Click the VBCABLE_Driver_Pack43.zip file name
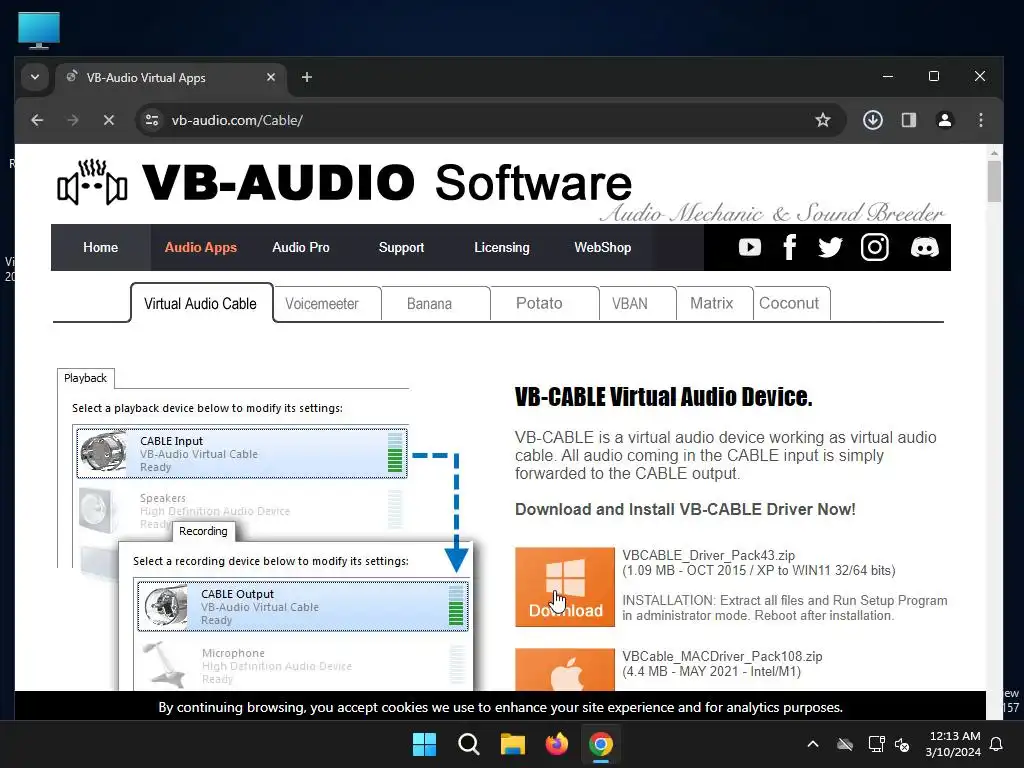Image resolution: width=1024 pixels, height=768 pixels. pyautogui.click(x=708, y=555)
